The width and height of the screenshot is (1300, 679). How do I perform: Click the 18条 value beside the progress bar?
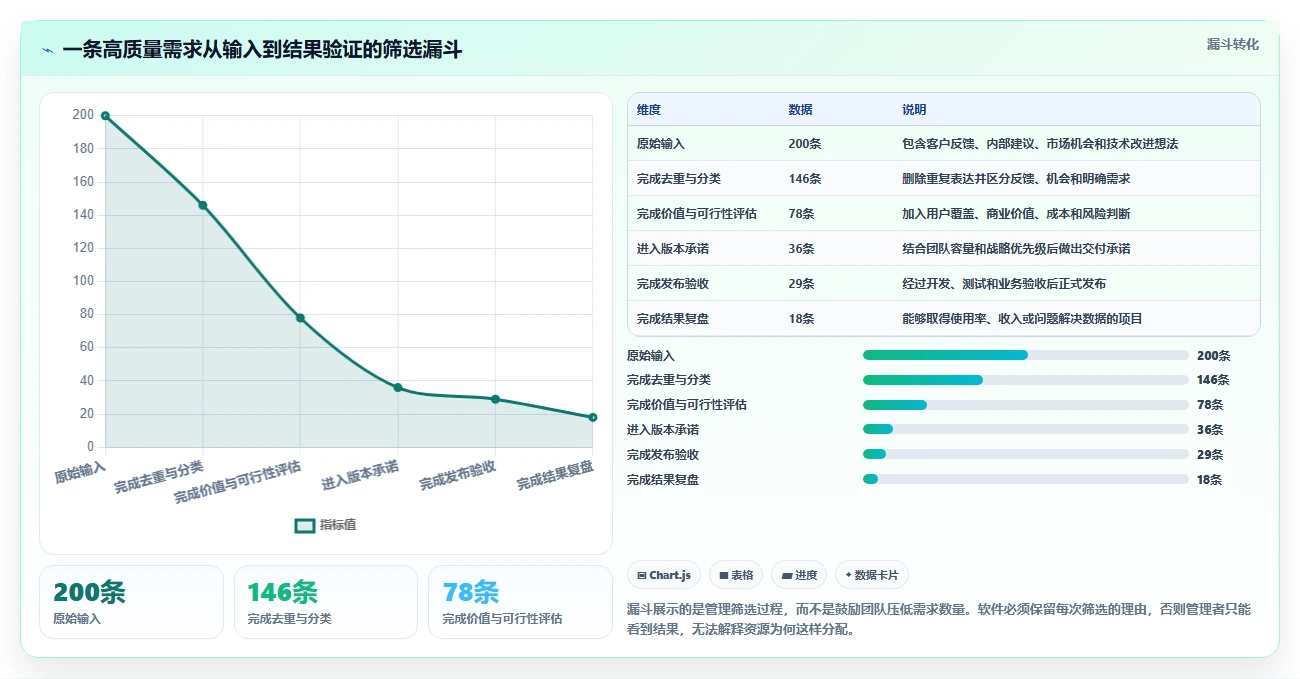1210,480
